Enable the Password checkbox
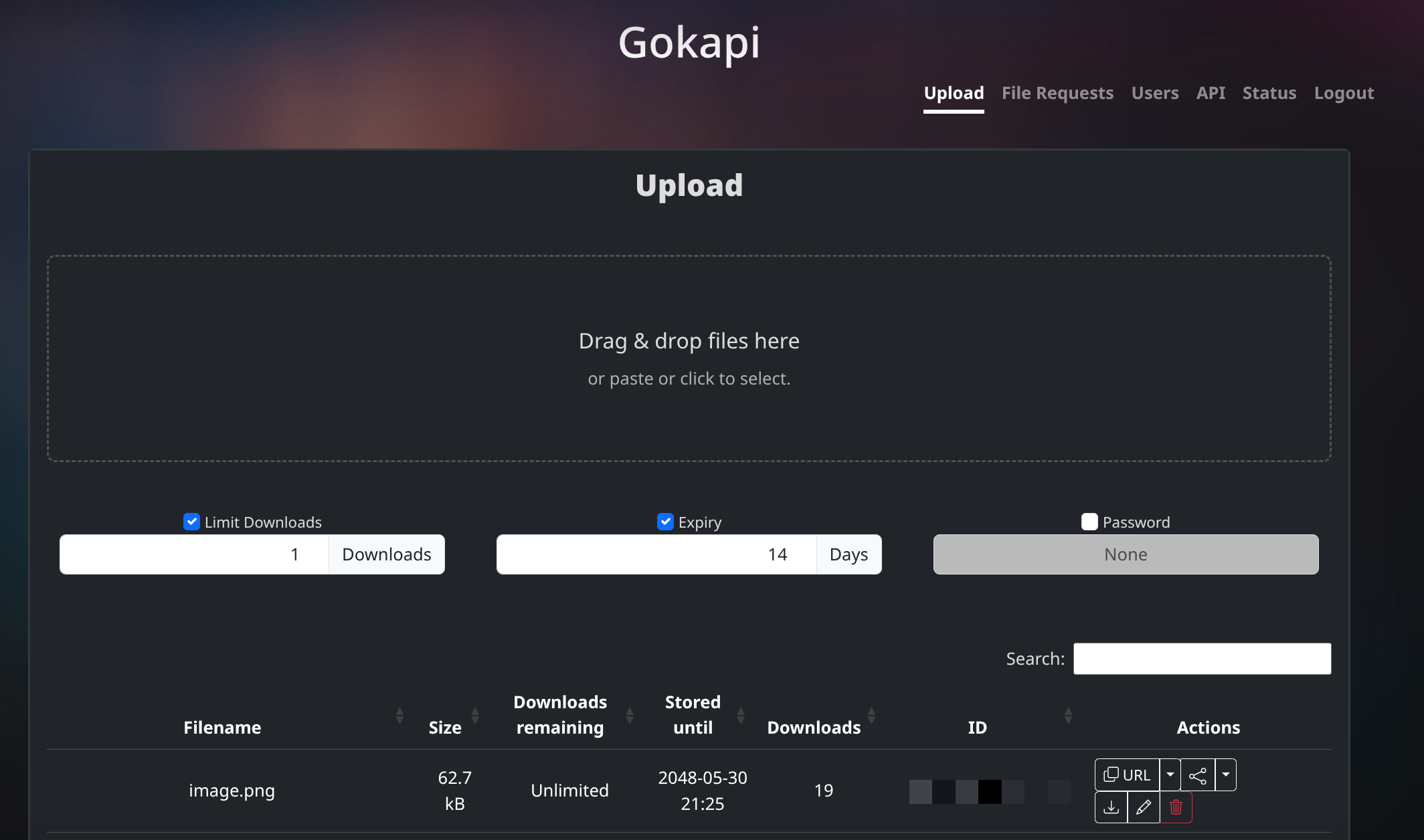The height and width of the screenshot is (840, 1424). click(1089, 522)
